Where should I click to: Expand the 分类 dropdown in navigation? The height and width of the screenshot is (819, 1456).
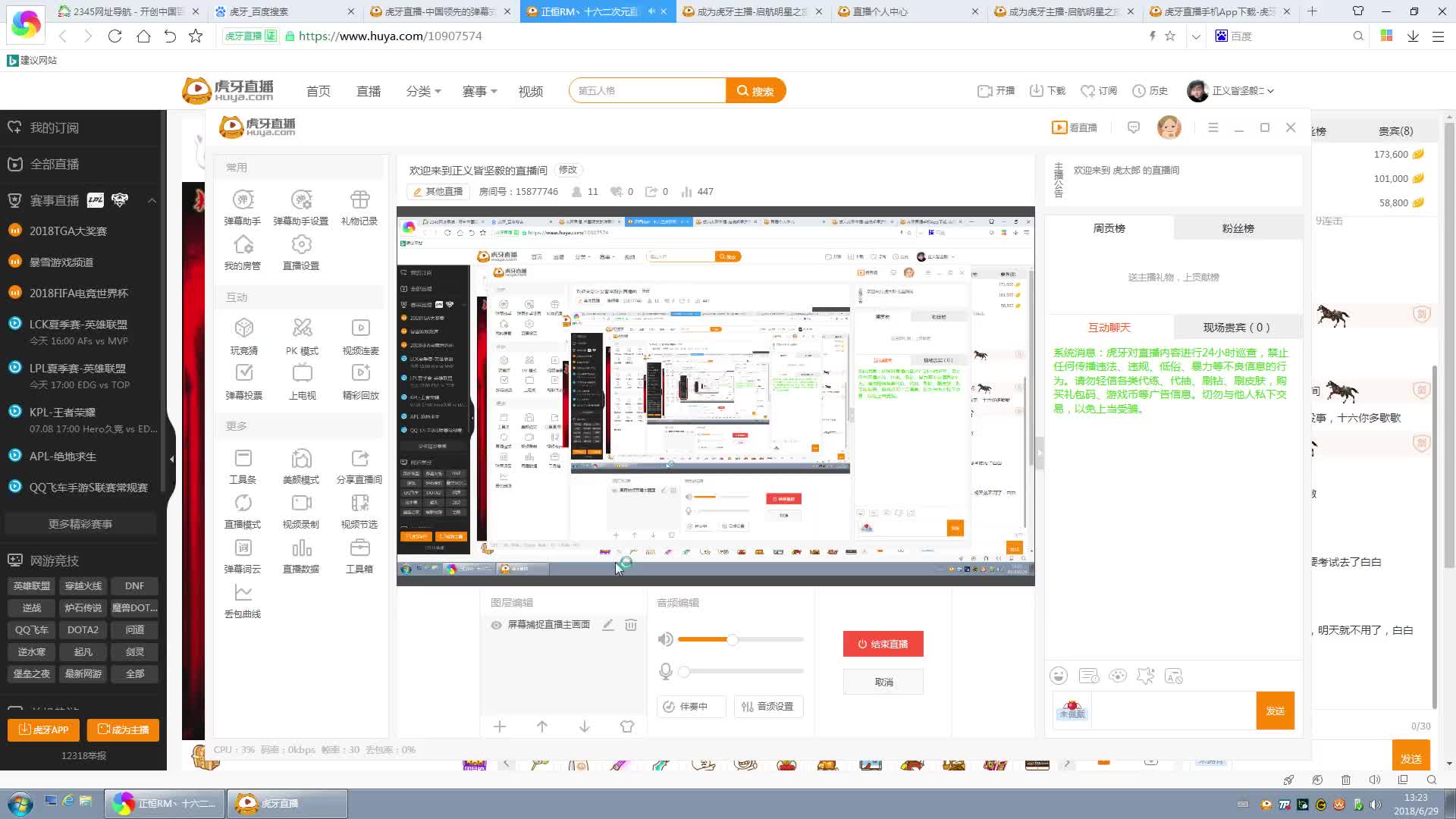click(423, 91)
